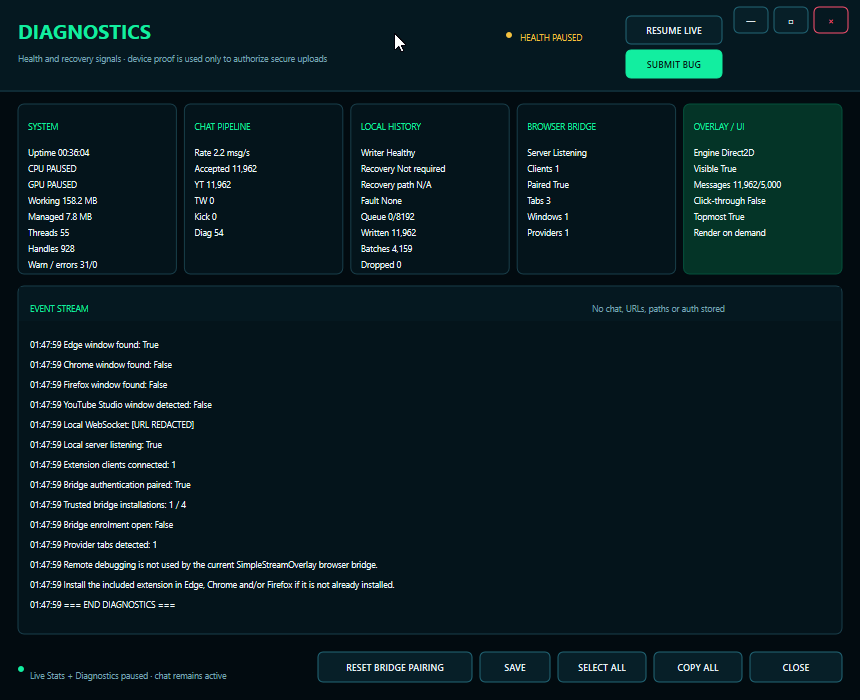
Task: Select the LOCAL HISTORY card heading
Action: tap(391, 127)
